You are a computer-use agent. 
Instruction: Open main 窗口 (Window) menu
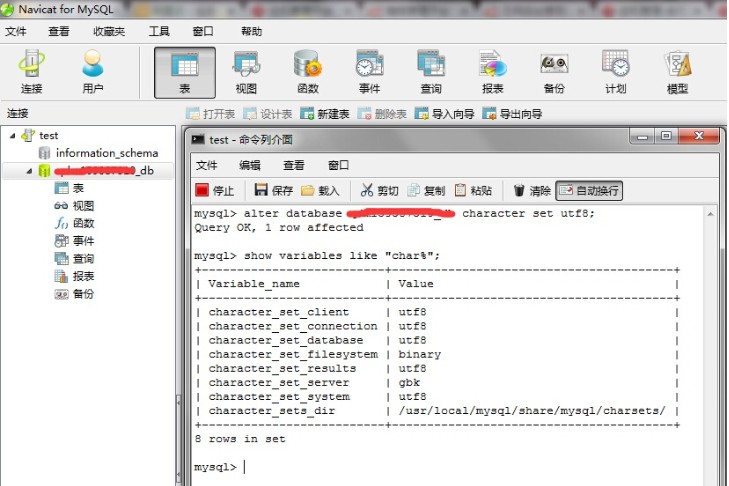203,31
